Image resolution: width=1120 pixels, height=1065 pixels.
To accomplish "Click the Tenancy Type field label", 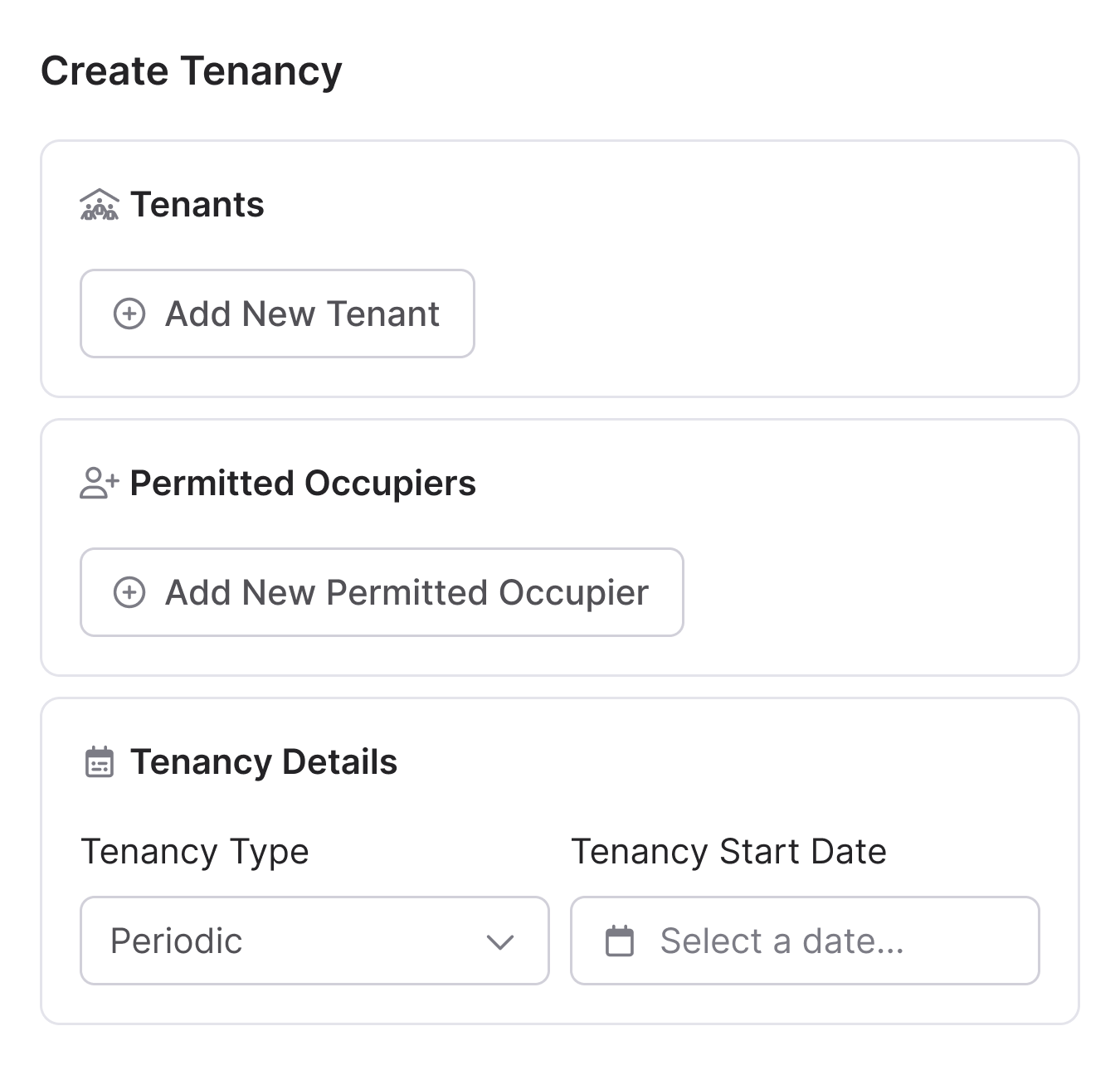I will (x=194, y=851).
